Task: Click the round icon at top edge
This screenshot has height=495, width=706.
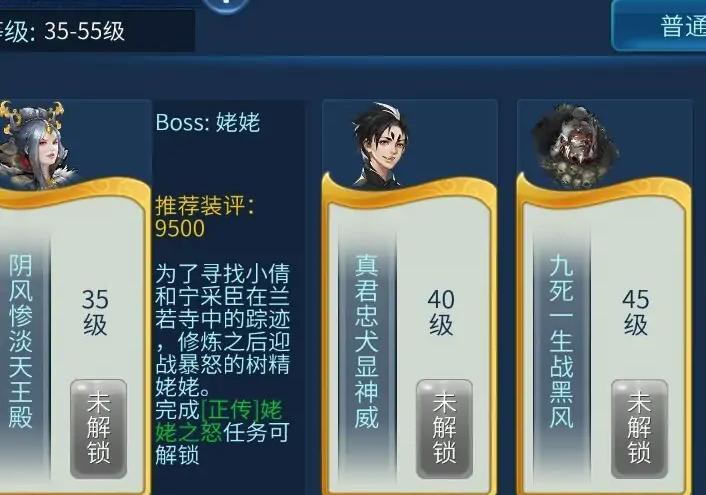Action: pos(226,5)
